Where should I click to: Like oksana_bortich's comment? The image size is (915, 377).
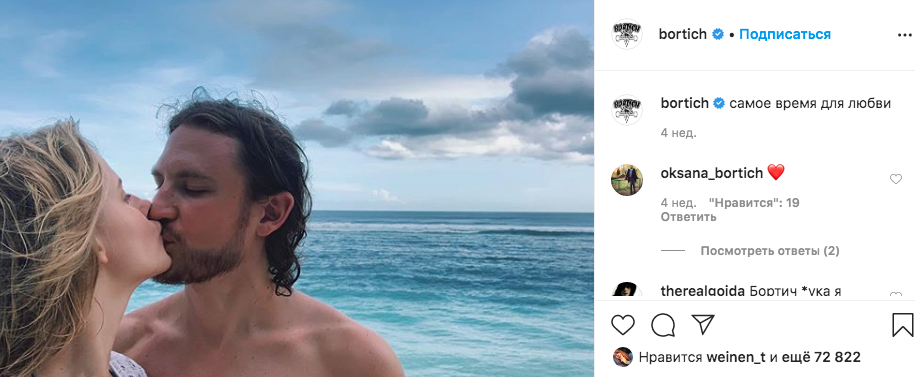[896, 179]
